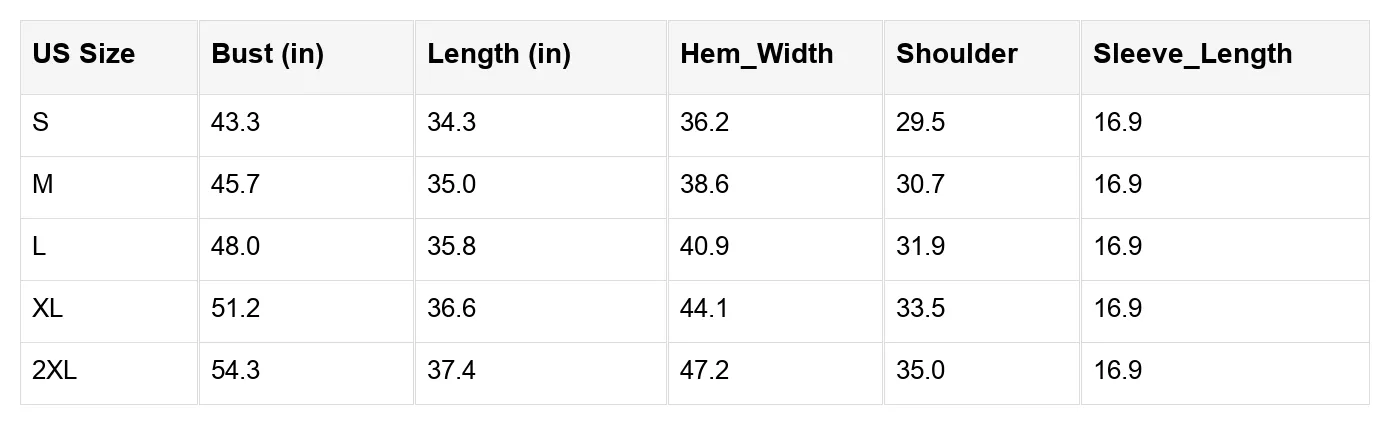Select the Shoulder column header

[956, 54]
